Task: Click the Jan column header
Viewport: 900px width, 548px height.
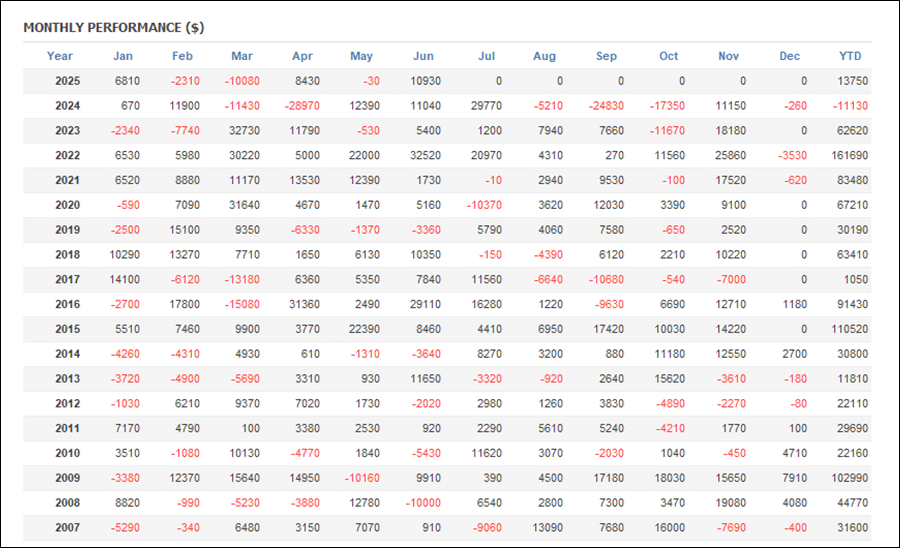Action: pyautogui.click(x=123, y=56)
